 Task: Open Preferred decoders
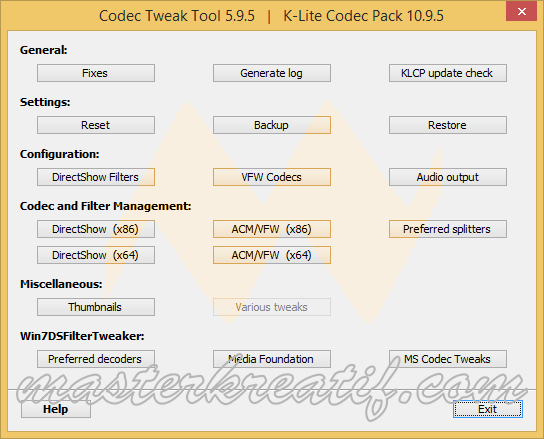coord(96,359)
